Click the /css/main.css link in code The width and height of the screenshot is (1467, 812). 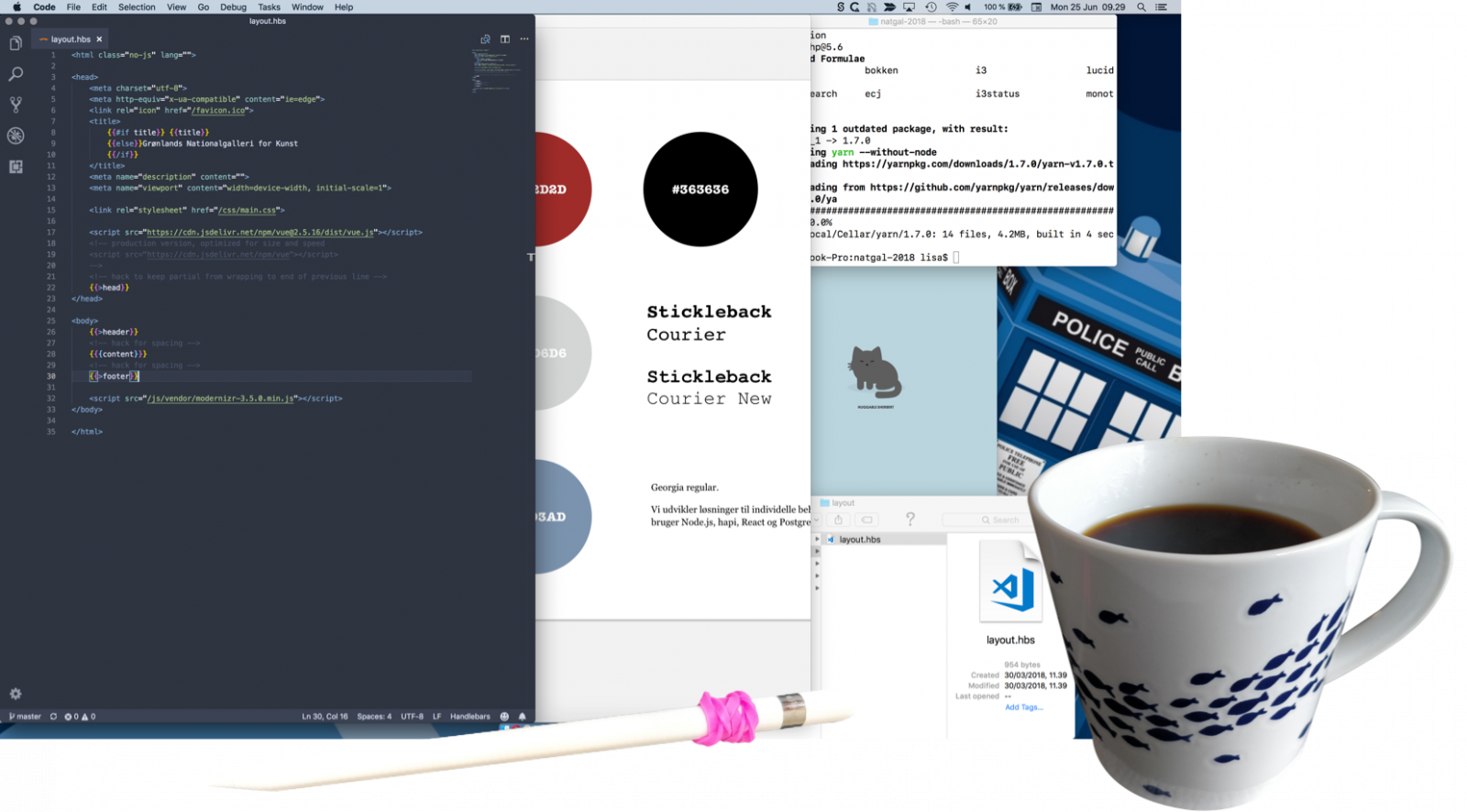[x=247, y=210]
